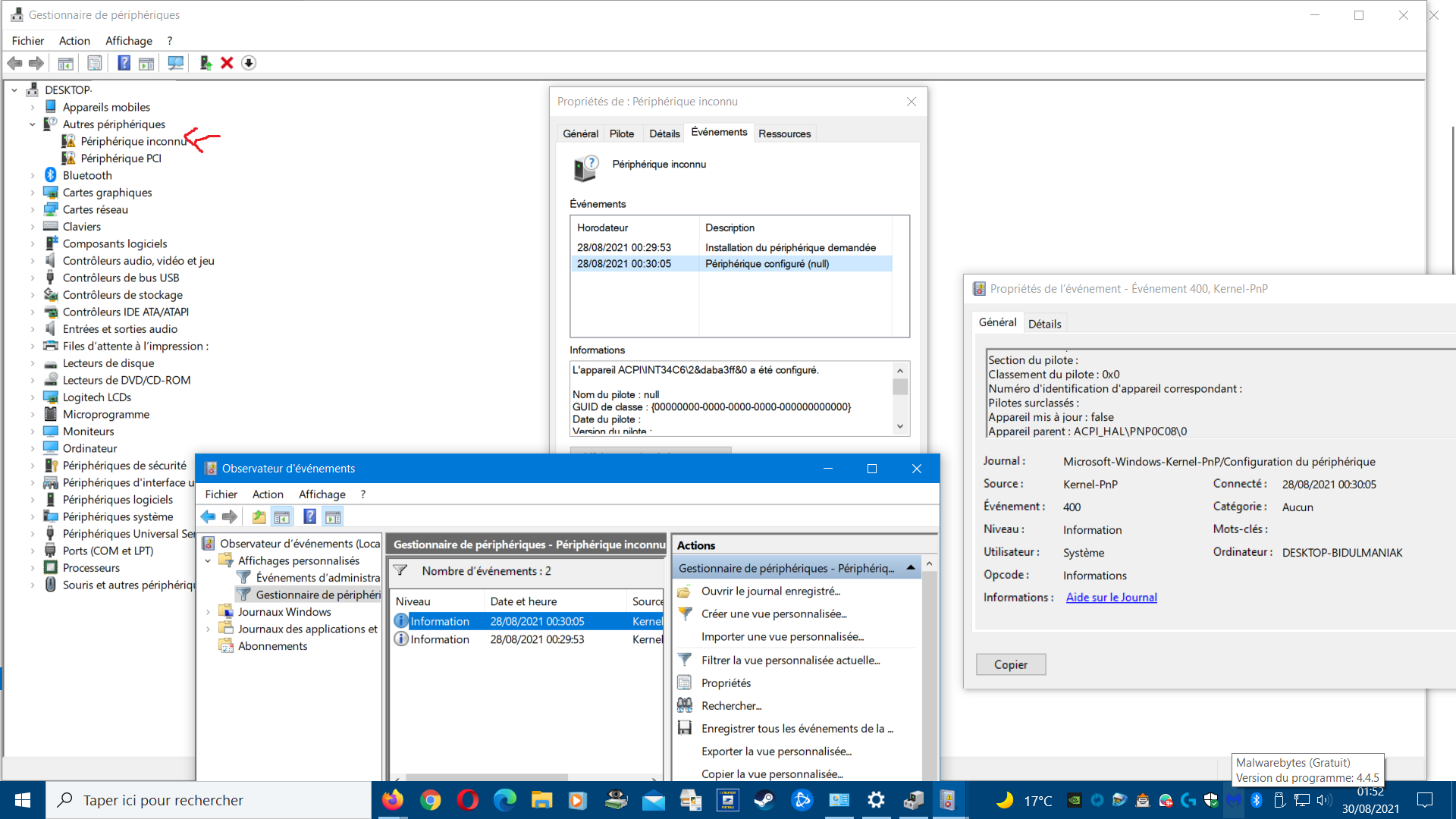This screenshot has height=819, width=1456.
Task: Open notification center icon on taskbar
Action: [x=1425, y=800]
